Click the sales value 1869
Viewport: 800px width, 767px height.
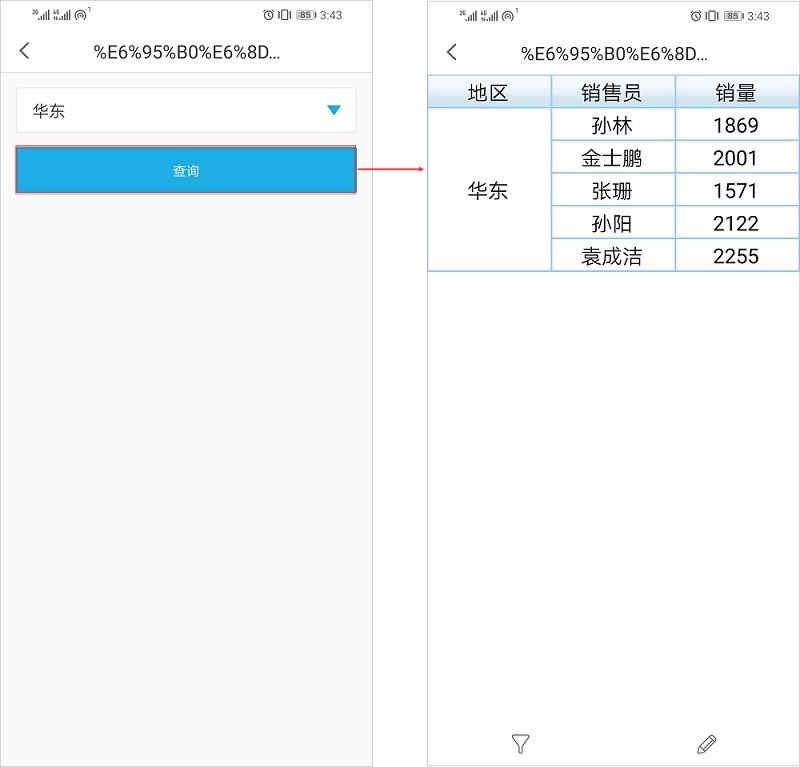pos(737,125)
